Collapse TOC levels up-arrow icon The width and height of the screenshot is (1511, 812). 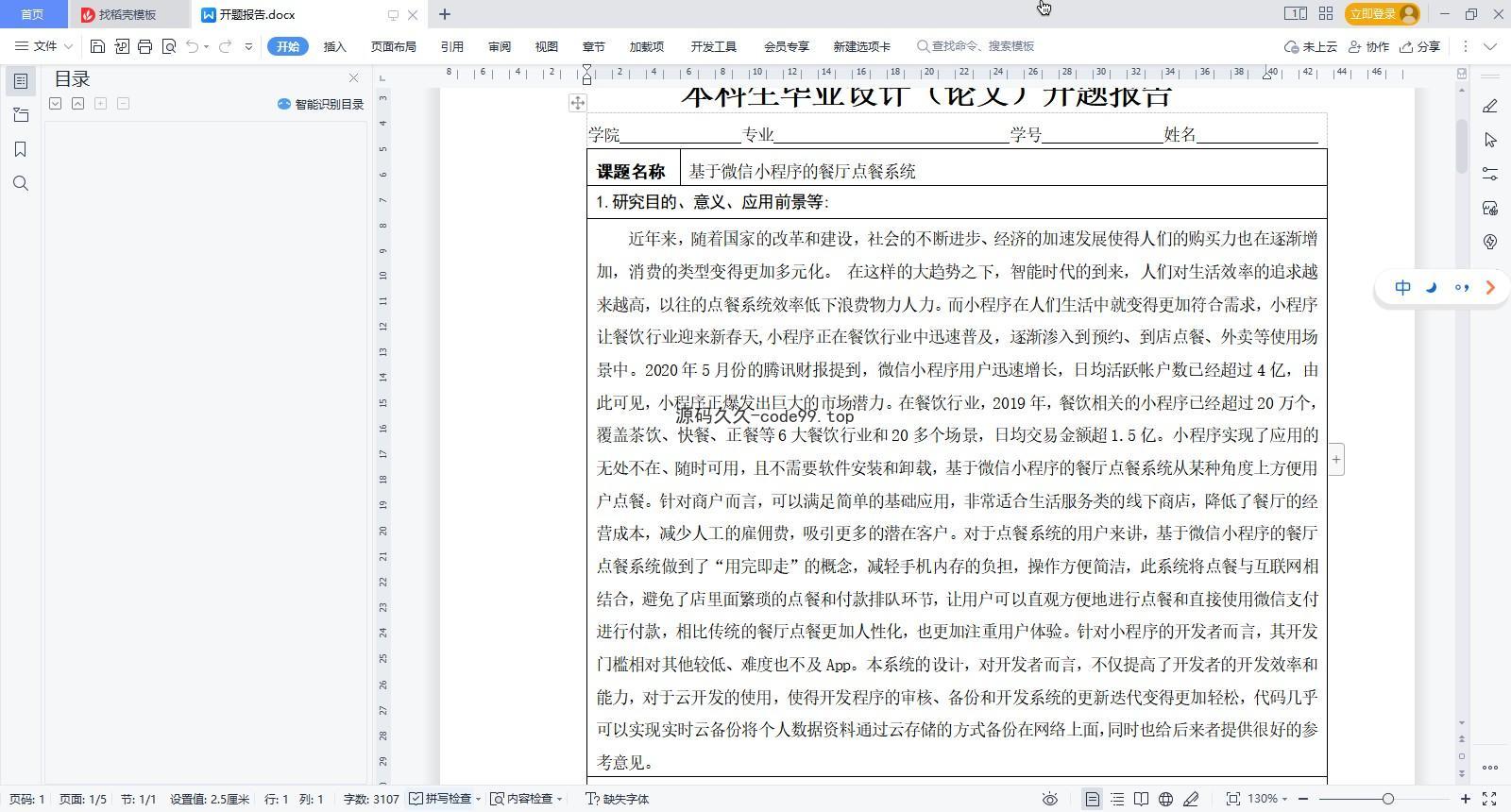[x=78, y=104]
